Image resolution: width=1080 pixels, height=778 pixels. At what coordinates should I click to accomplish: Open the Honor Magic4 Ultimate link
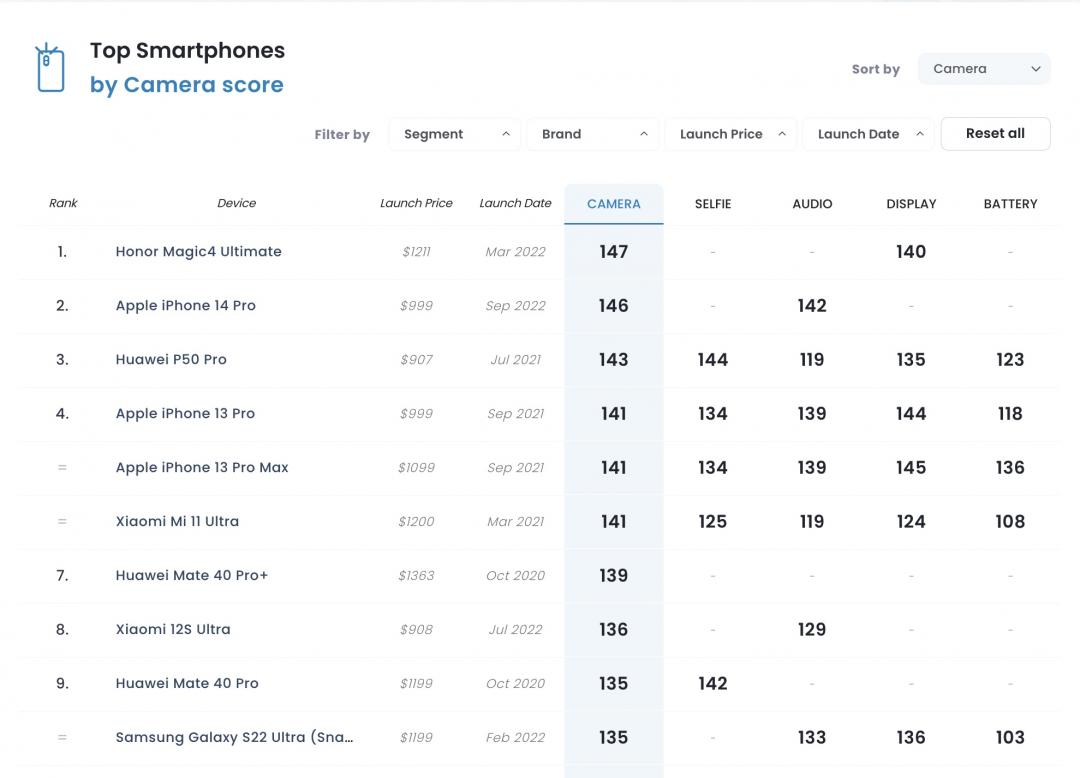click(198, 252)
